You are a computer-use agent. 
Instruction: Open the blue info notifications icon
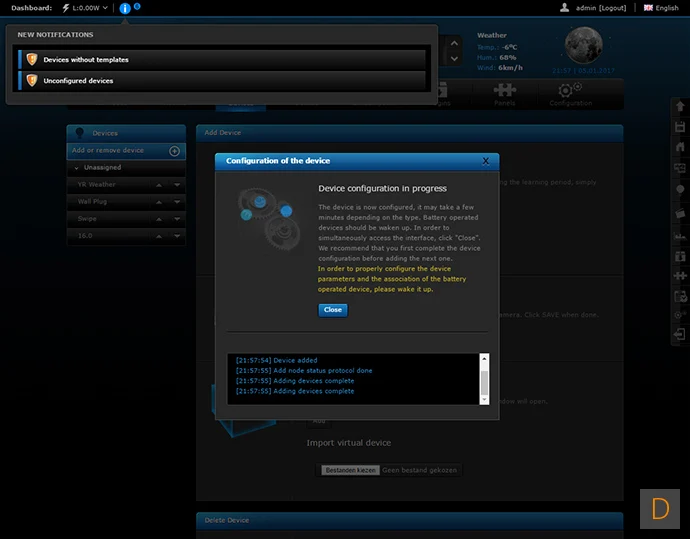[125, 8]
